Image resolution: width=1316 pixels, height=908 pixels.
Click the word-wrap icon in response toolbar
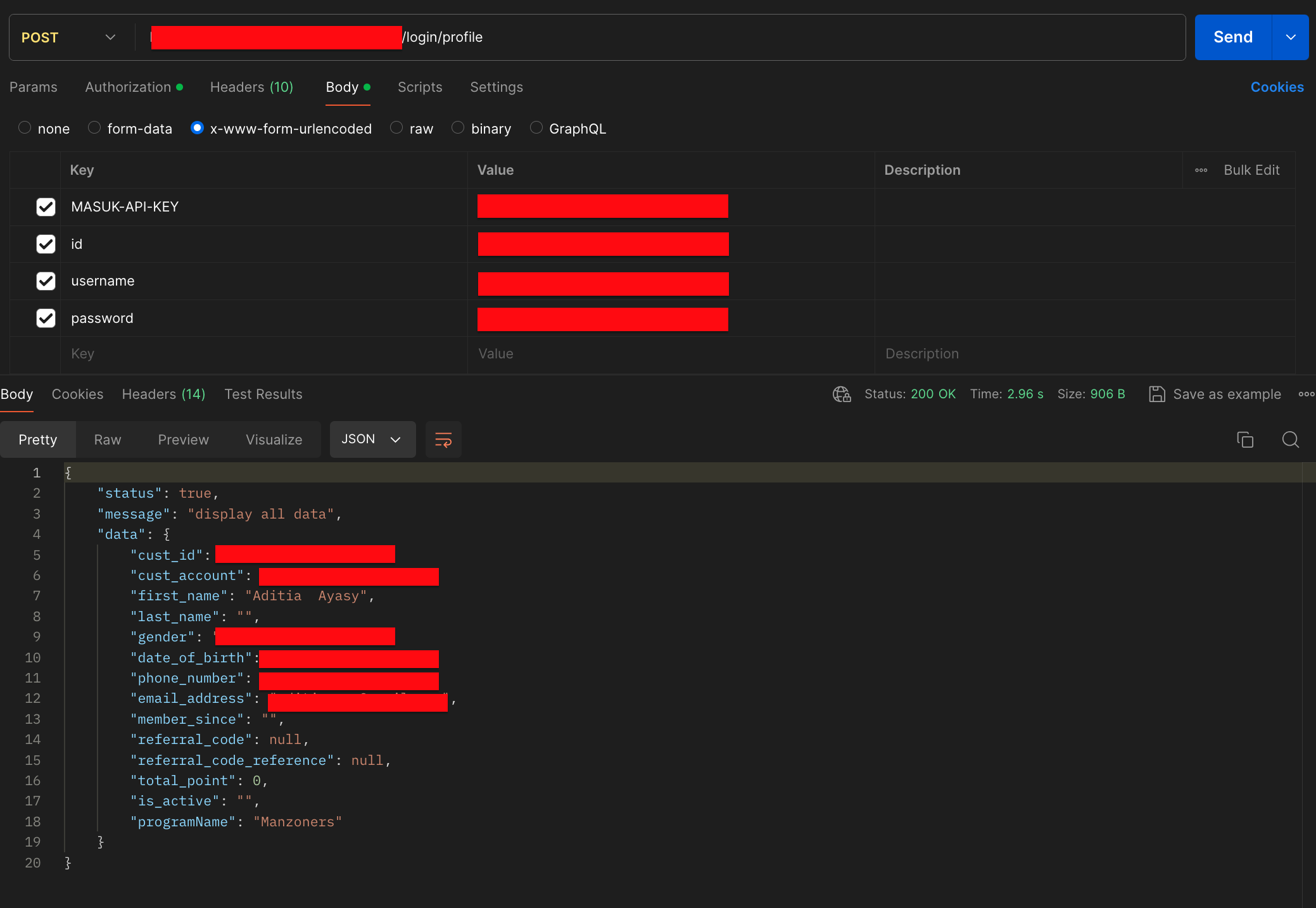click(x=443, y=439)
